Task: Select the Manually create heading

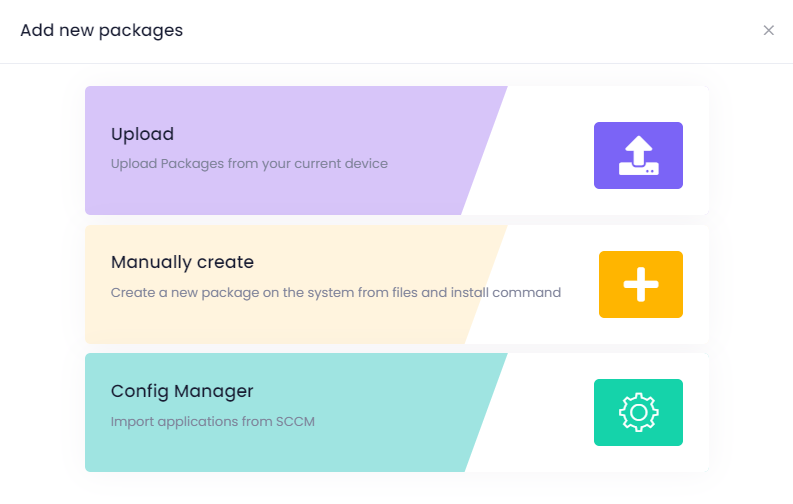Action: coord(182,262)
